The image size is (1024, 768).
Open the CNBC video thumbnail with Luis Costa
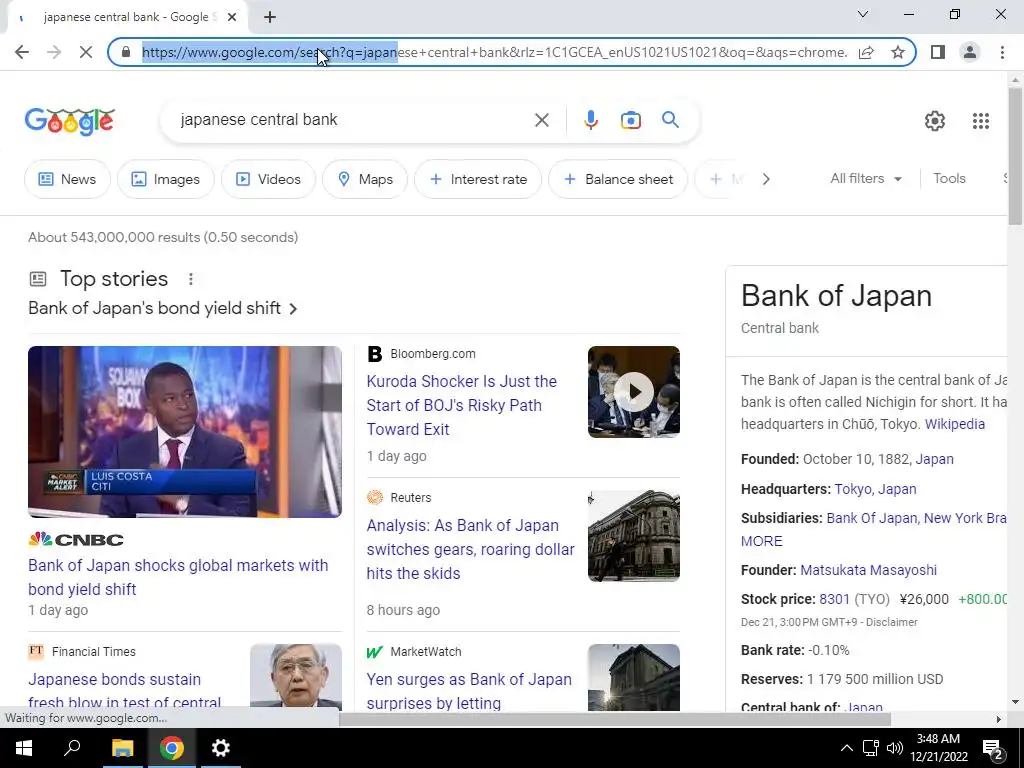point(185,432)
